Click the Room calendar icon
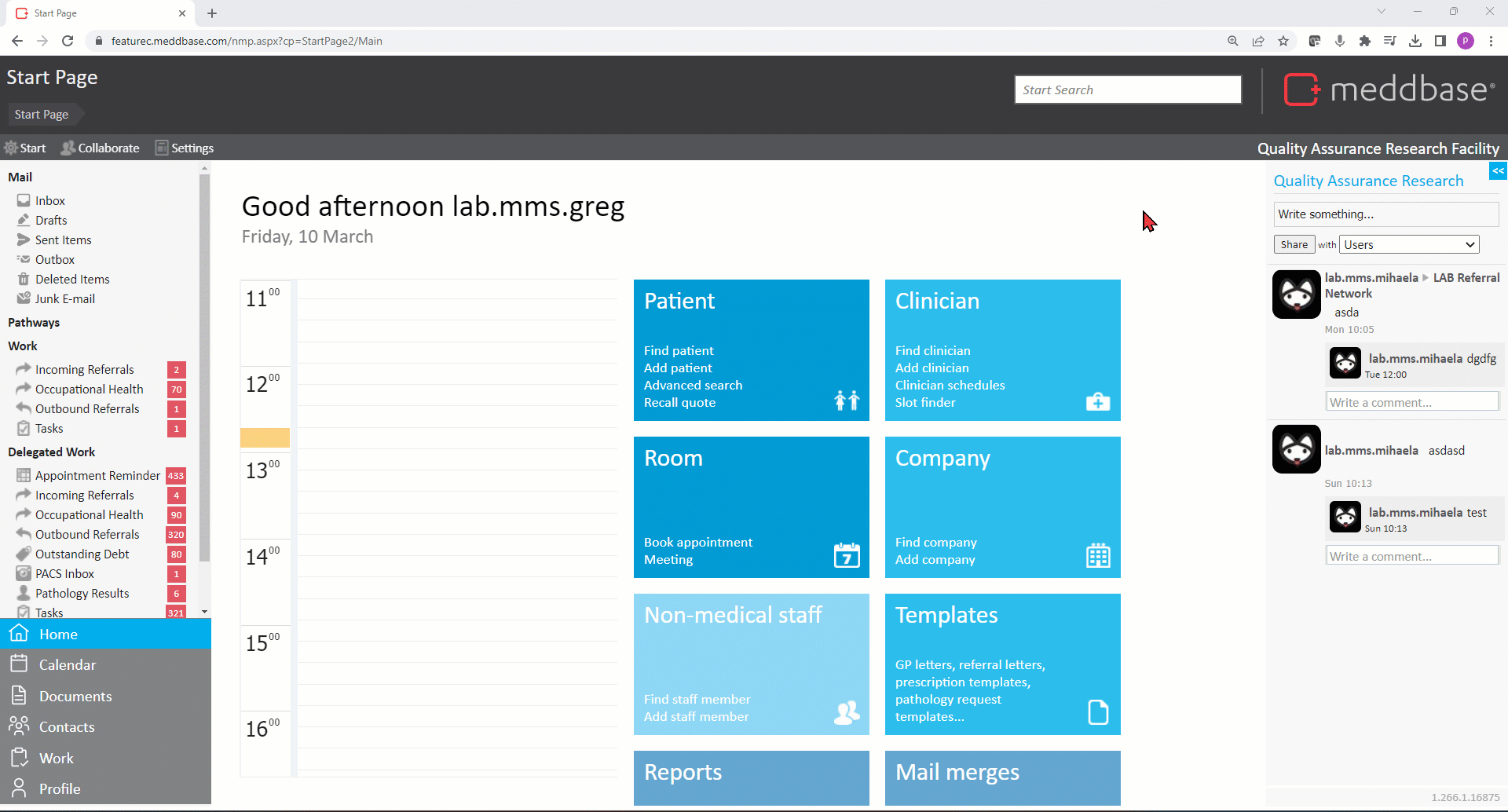Image resolution: width=1508 pixels, height=812 pixels. pos(847,555)
